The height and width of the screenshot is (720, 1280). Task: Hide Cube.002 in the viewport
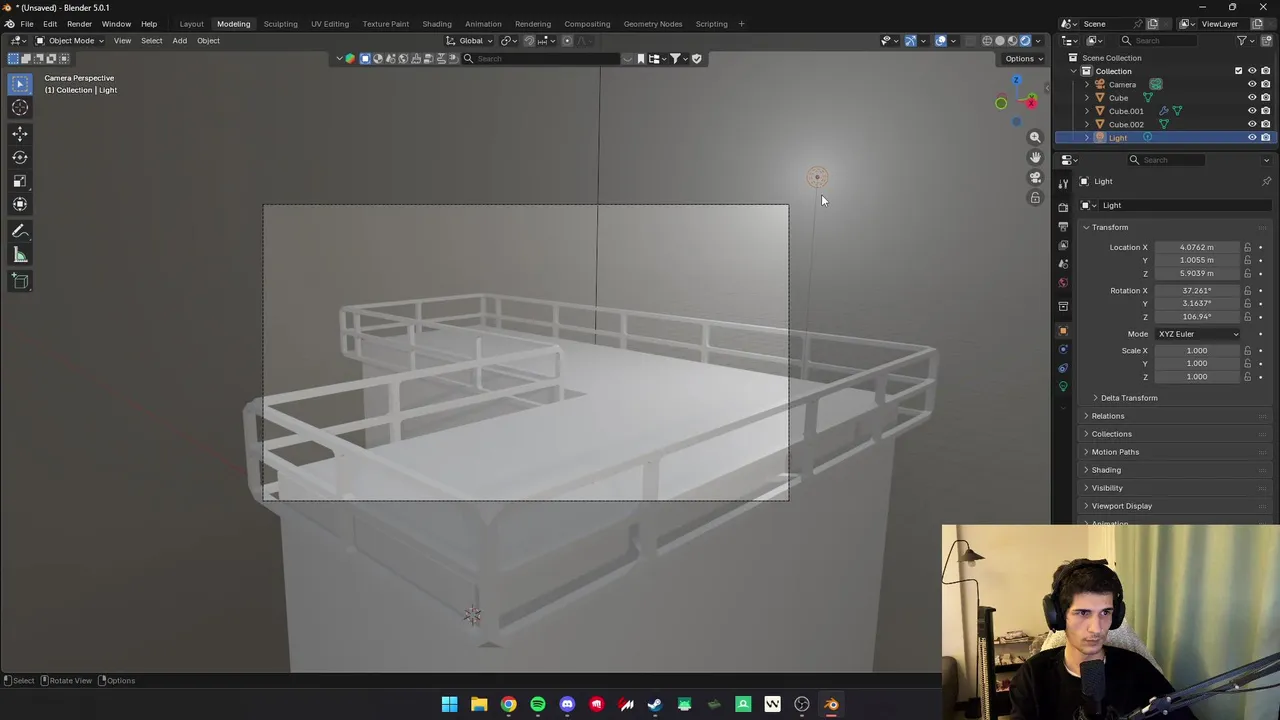click(x=1252, y=124)
